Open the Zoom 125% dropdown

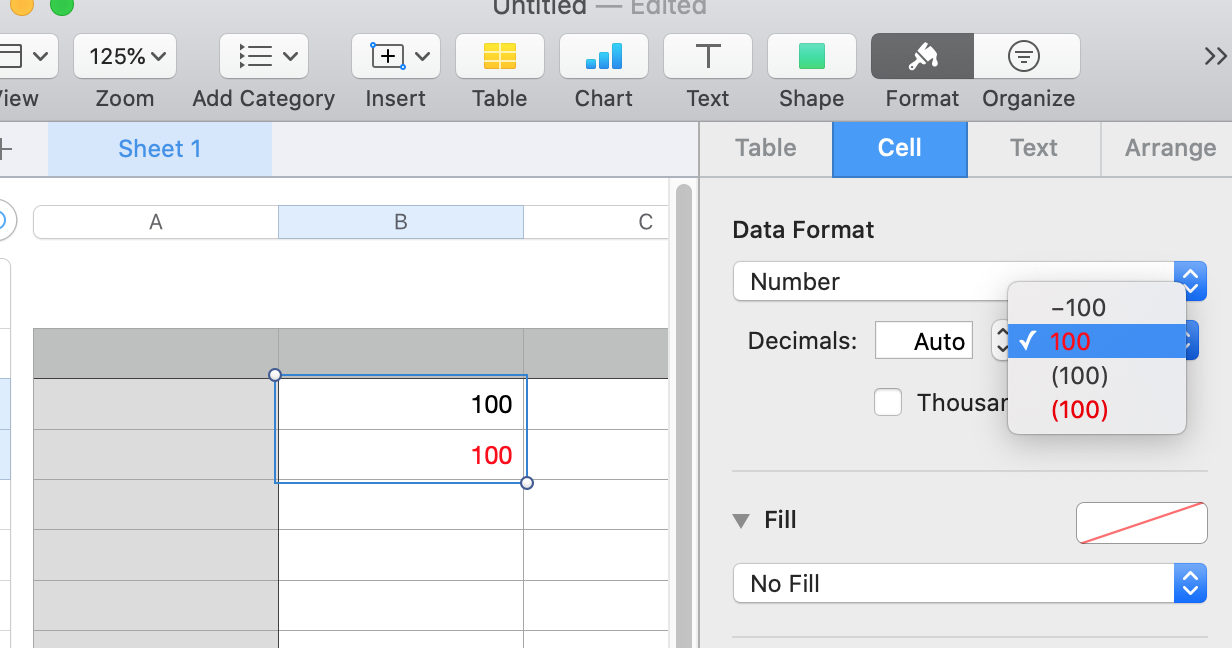125,56
